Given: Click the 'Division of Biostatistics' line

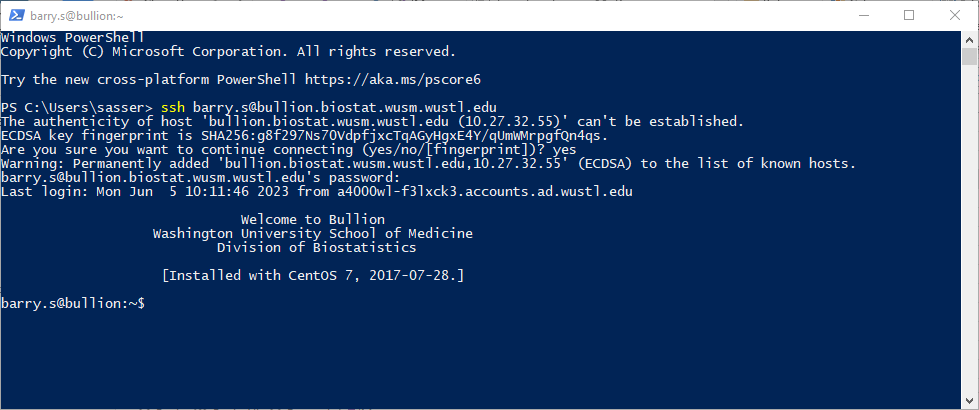Looking at the screenshot, I should [317, 248].
